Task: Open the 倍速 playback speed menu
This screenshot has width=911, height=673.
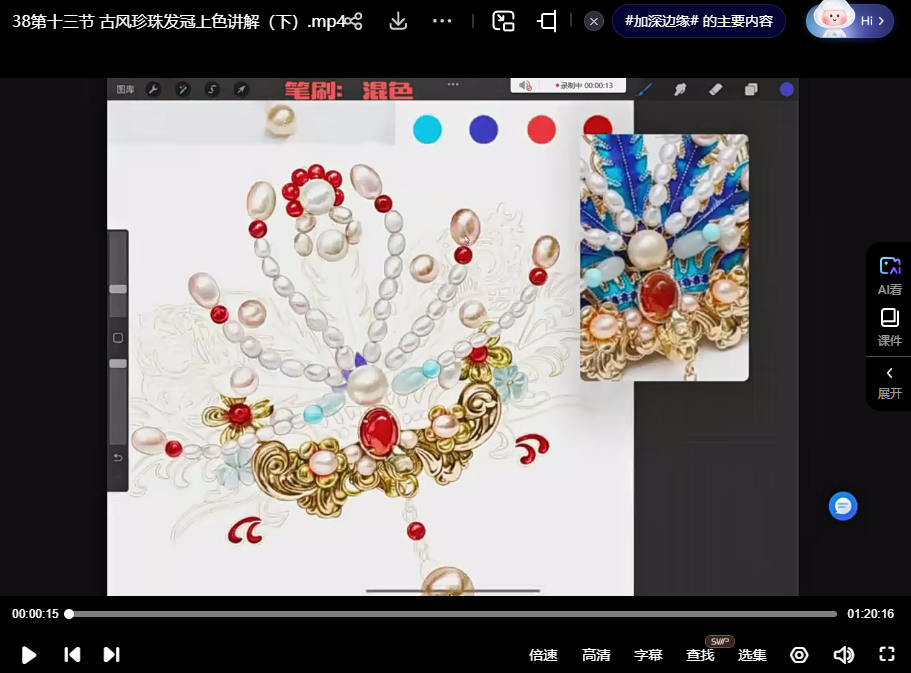Action: [543, 655]
